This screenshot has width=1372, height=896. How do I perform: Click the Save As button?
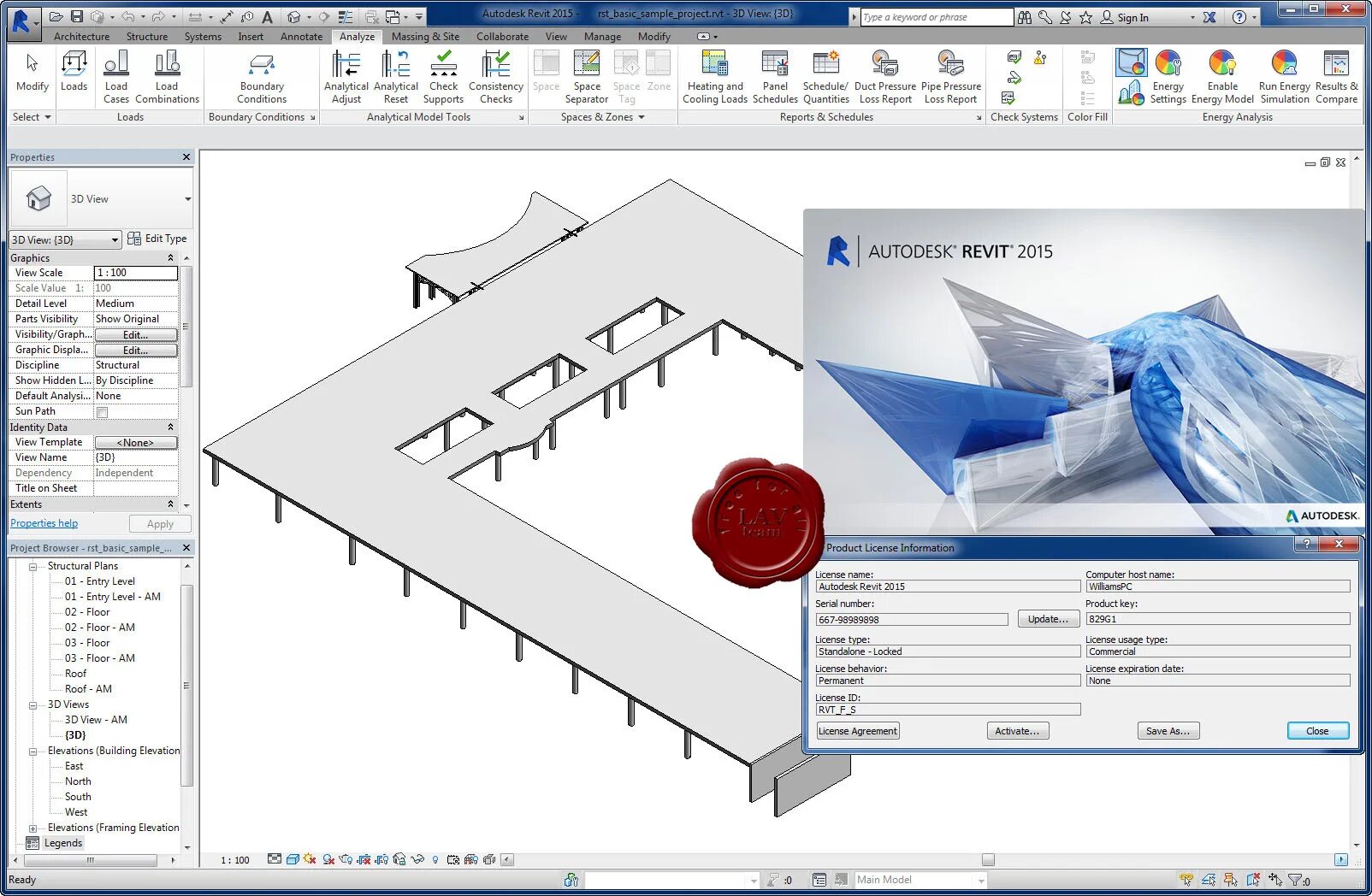[1168, 731]
